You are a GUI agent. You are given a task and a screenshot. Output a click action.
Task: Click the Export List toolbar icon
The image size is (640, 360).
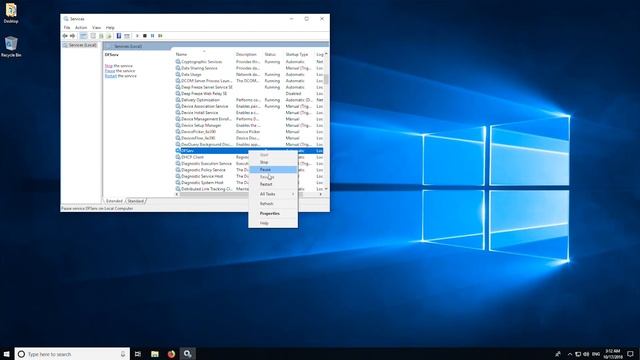click(109, 36)
